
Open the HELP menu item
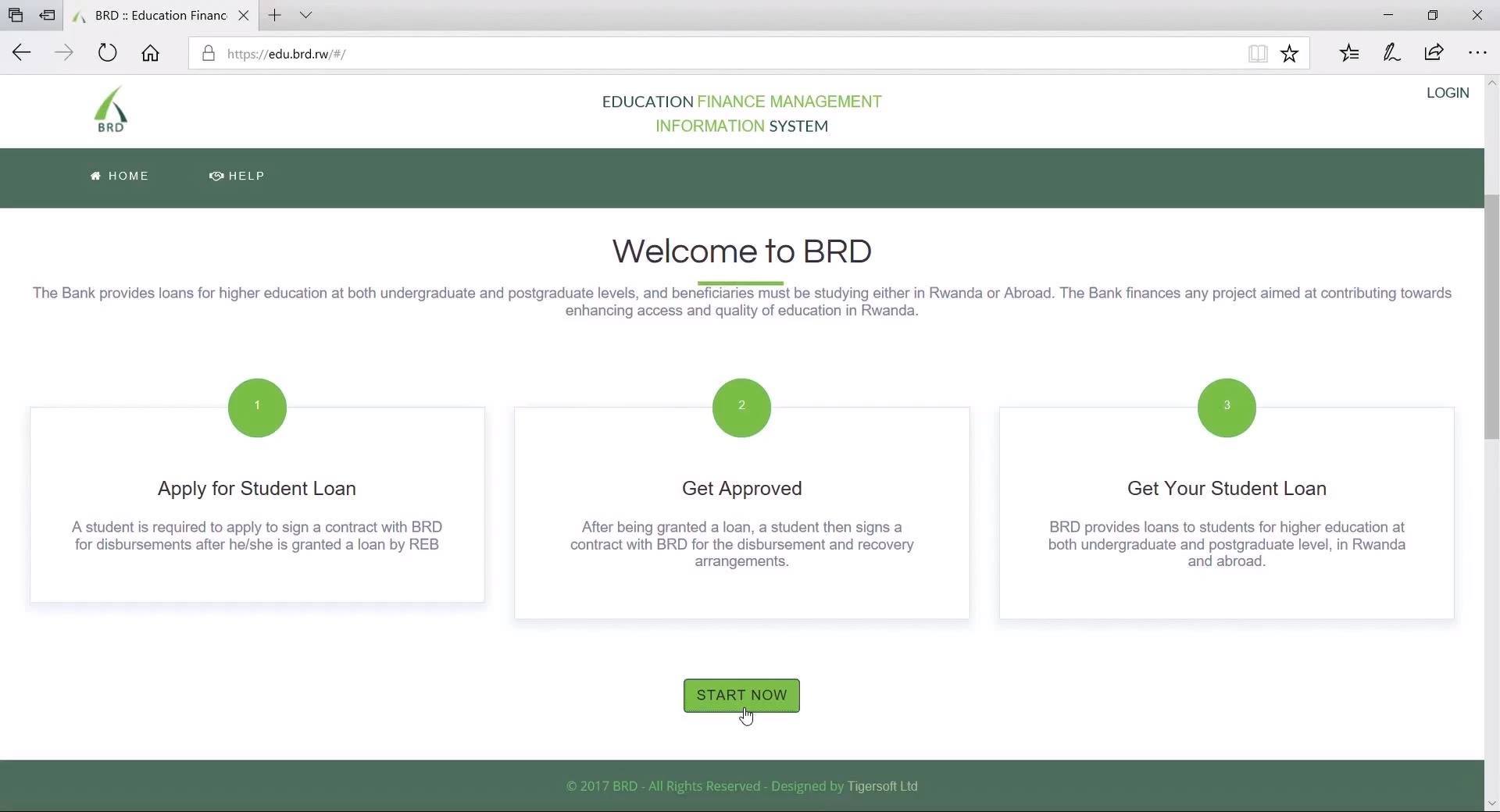click(237, 176)
